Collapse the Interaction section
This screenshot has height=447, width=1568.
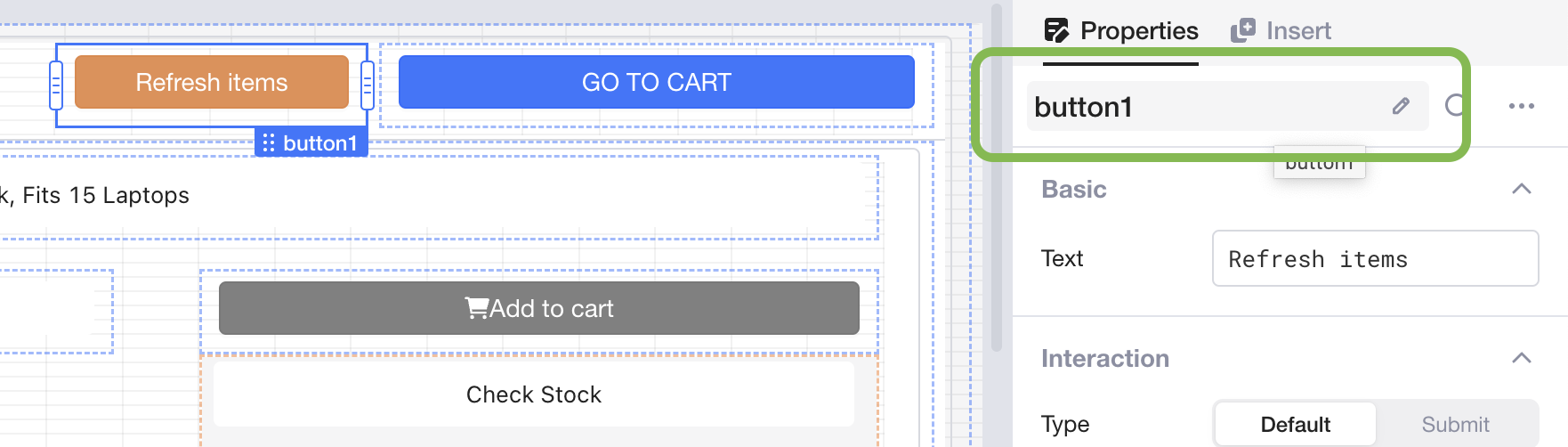click(x=1521, y=358)
